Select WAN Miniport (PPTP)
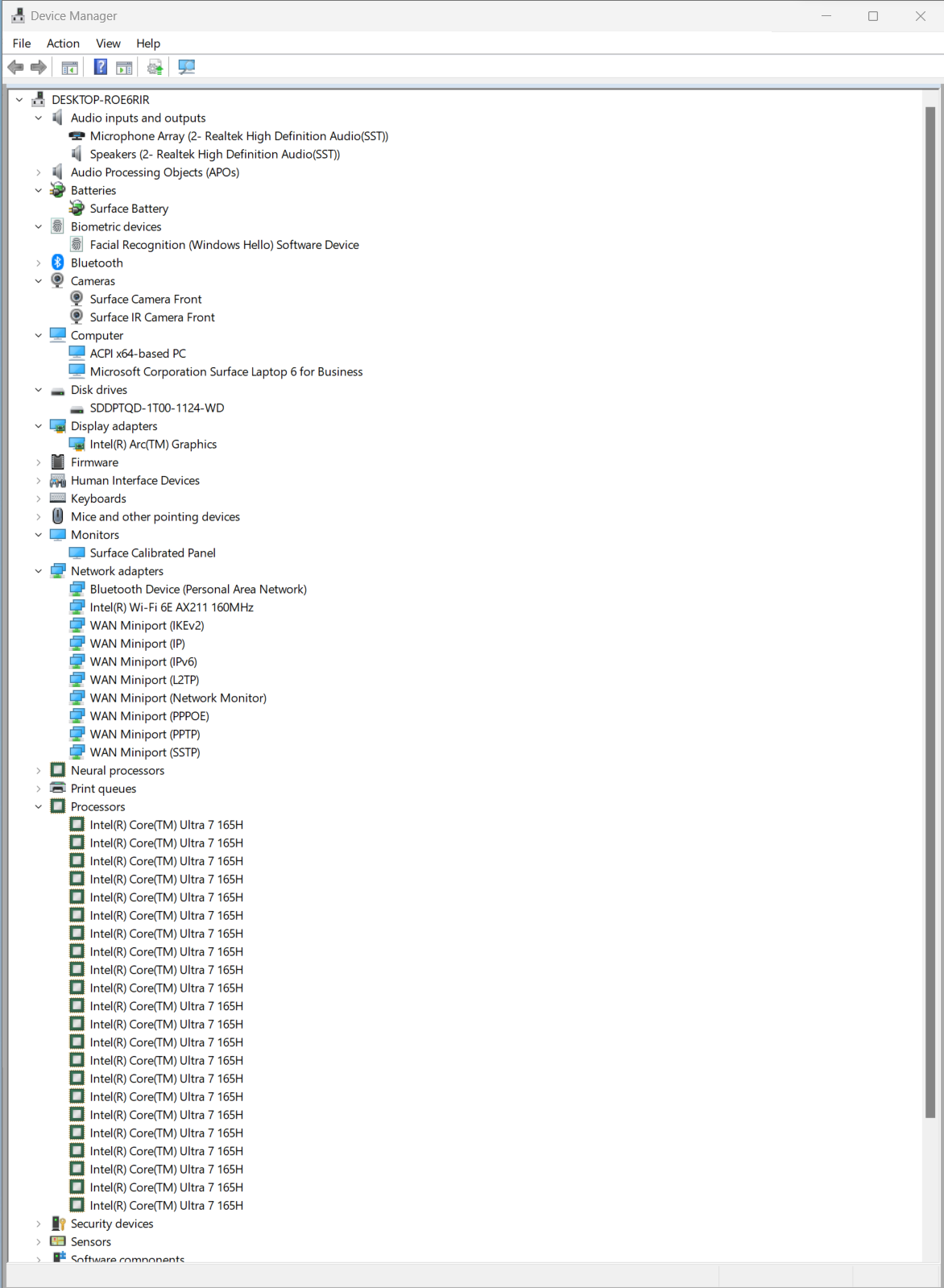 145,735
